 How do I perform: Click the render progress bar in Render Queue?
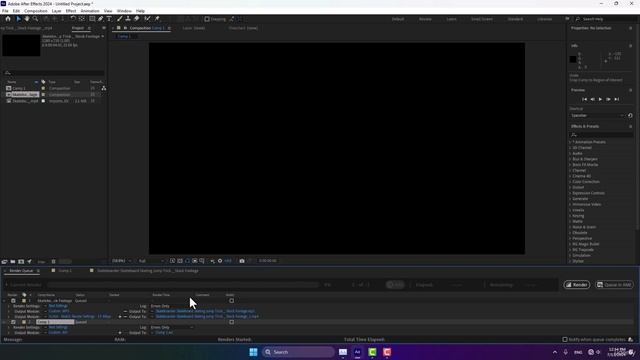click(x=182, y=285)
